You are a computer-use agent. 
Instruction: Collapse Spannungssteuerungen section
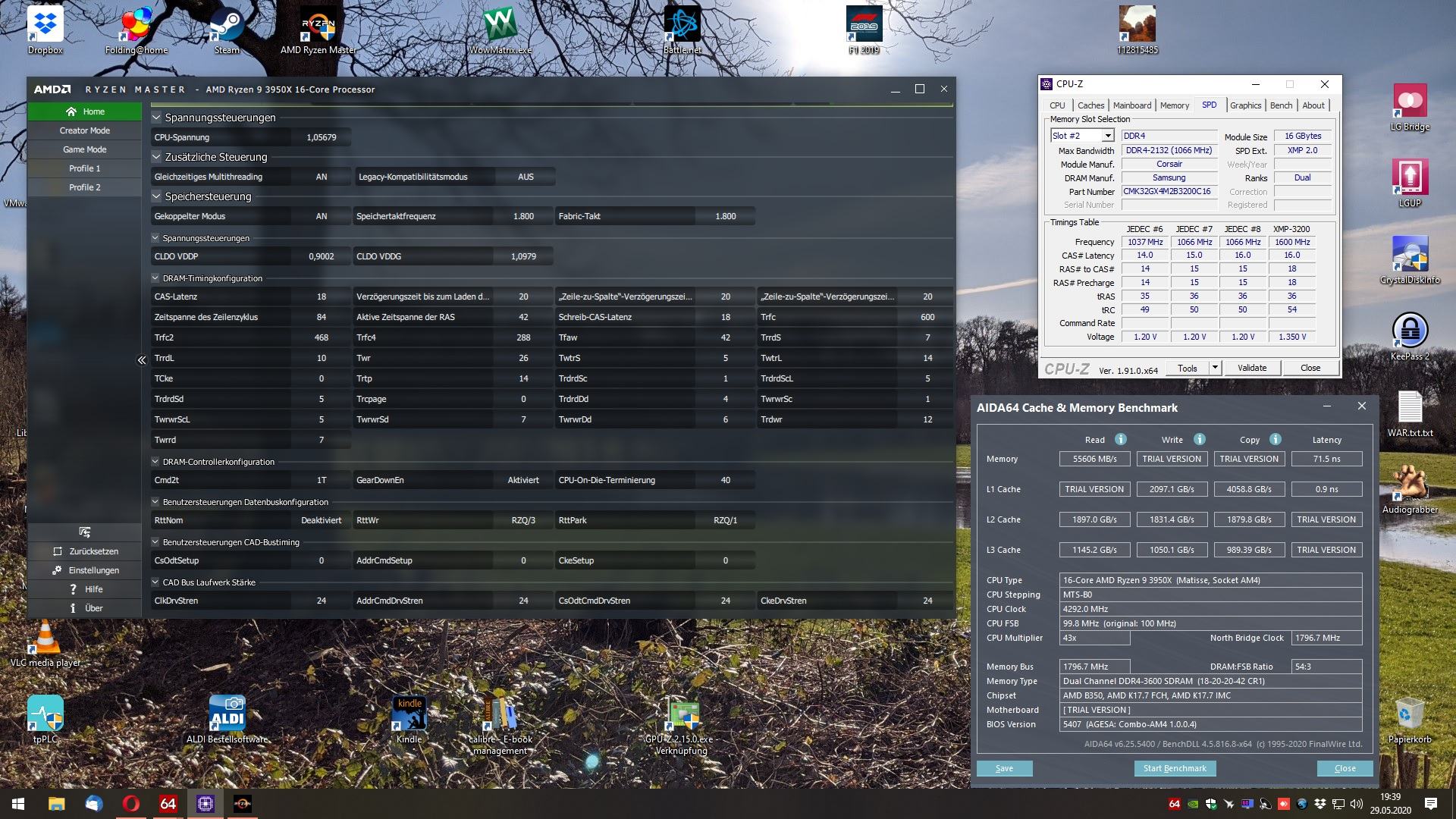pos(156,118)
